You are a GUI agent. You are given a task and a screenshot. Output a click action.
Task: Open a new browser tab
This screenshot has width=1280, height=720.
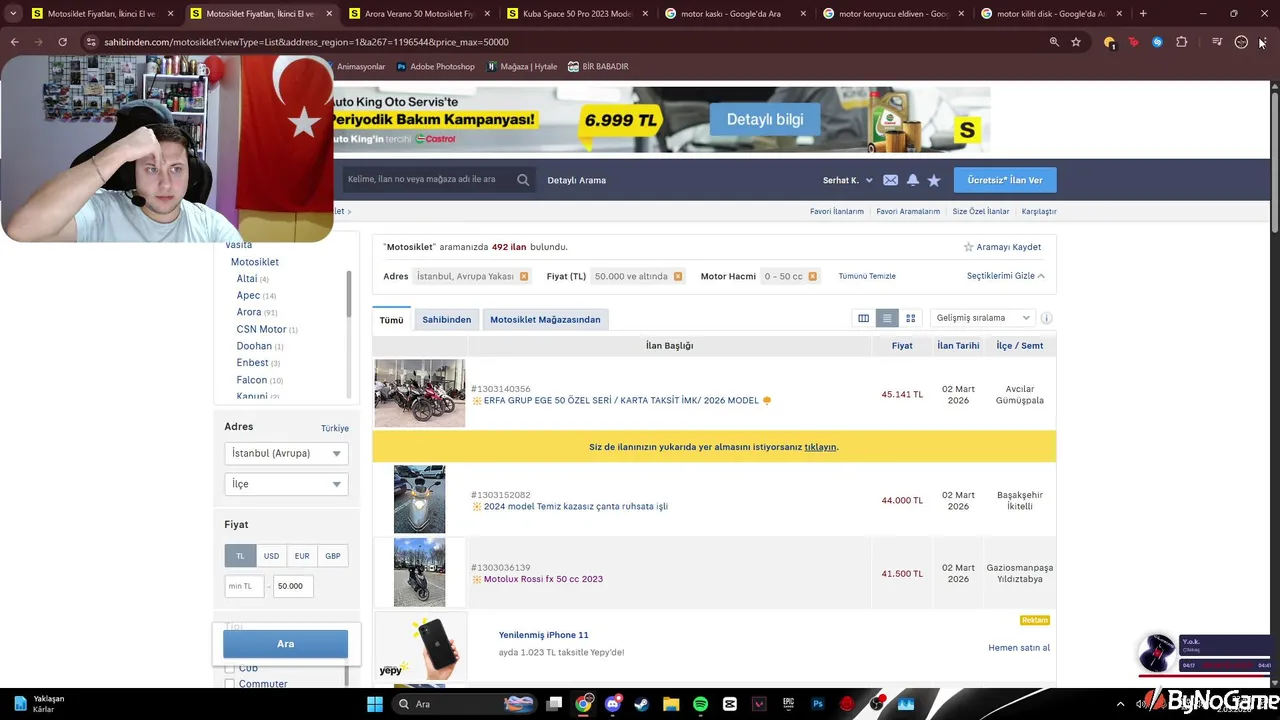1143,14
